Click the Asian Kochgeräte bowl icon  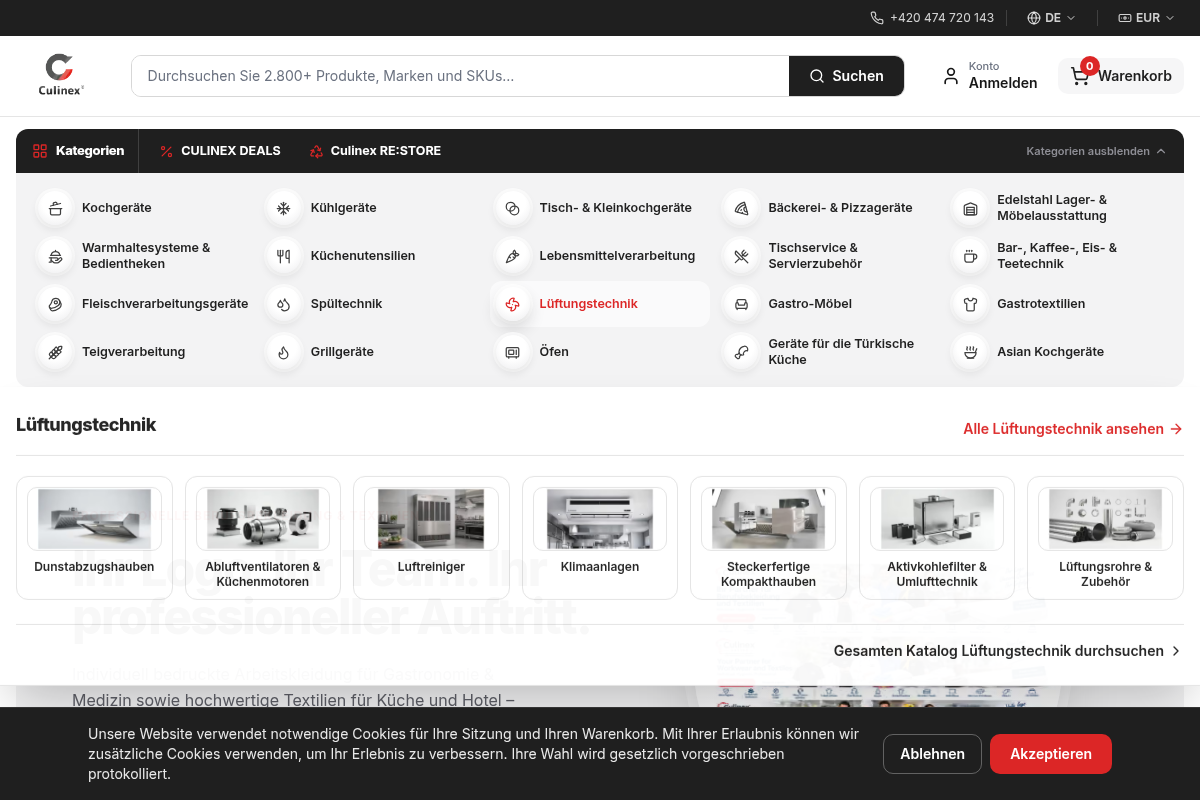(x=970, y=352)
